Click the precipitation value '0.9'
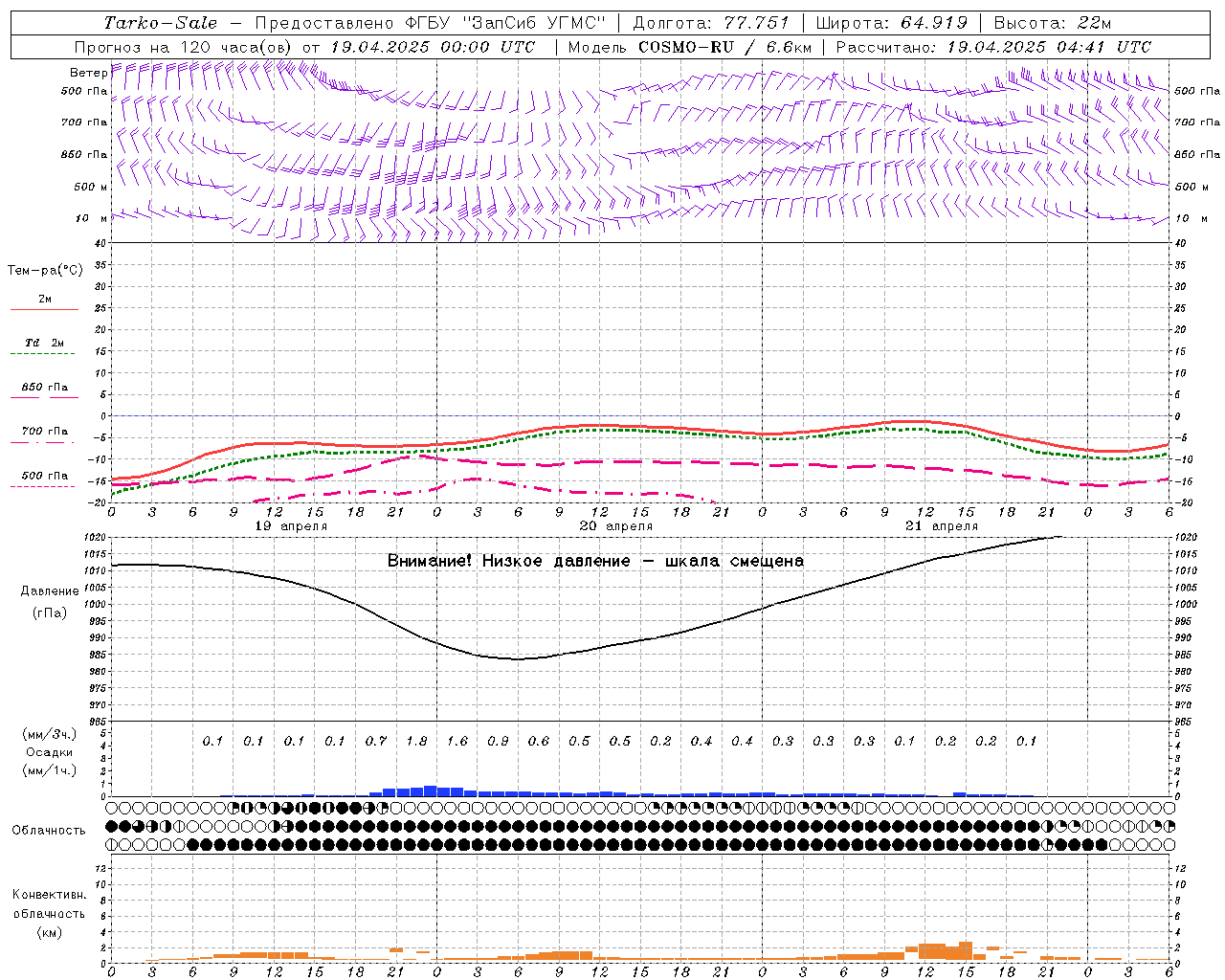The height and width of the screenshot is (980, 1225). 498,741
